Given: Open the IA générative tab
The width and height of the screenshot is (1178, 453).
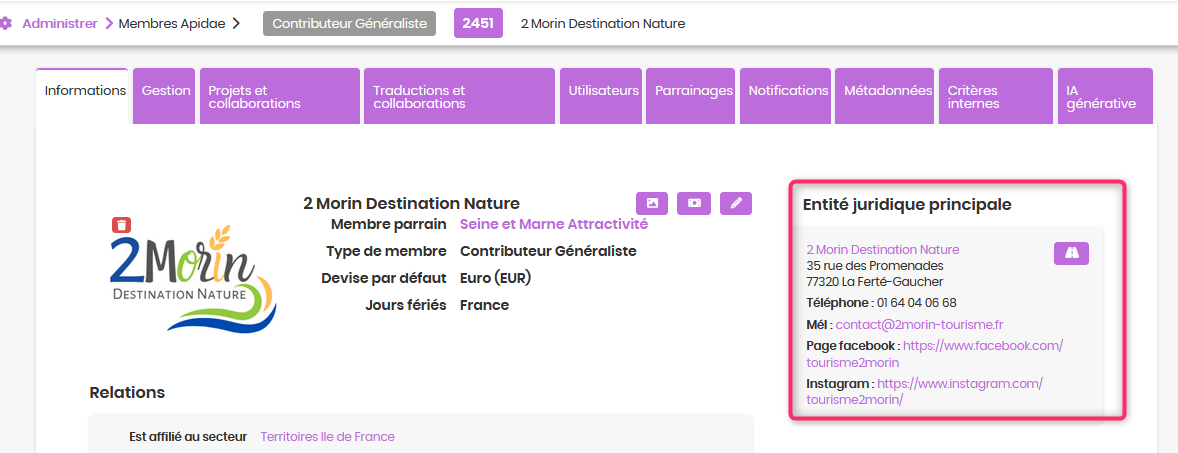Looking at the screenshot, I should pos(1105,96).
